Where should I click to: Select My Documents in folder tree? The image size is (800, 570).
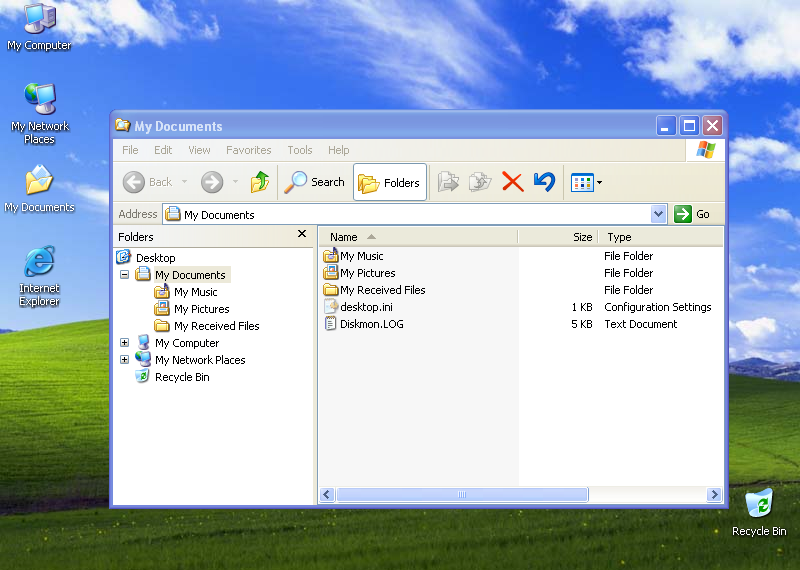[190, 275]
